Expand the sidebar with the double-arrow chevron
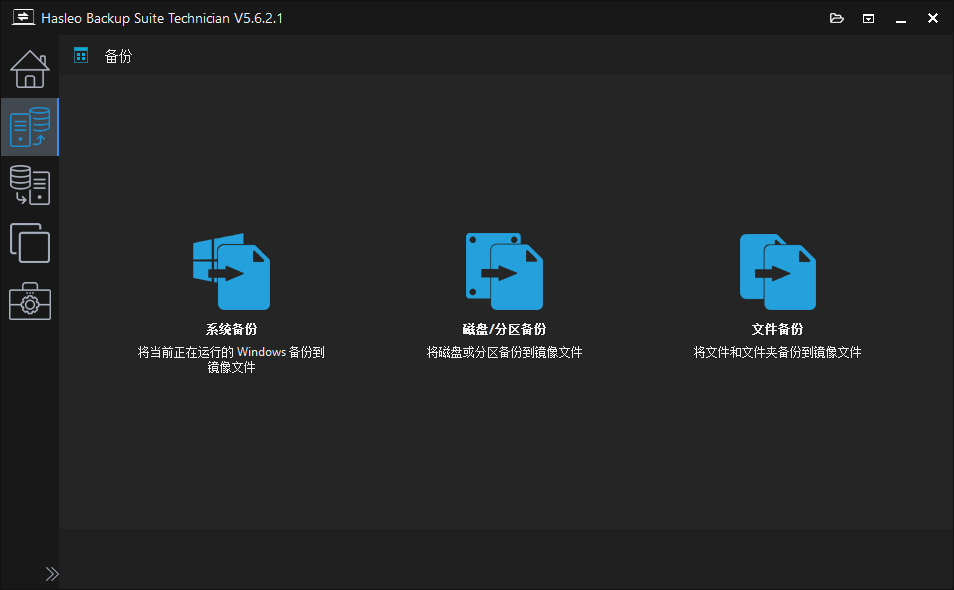The image size is (954, 590). [x=52, y=573]
